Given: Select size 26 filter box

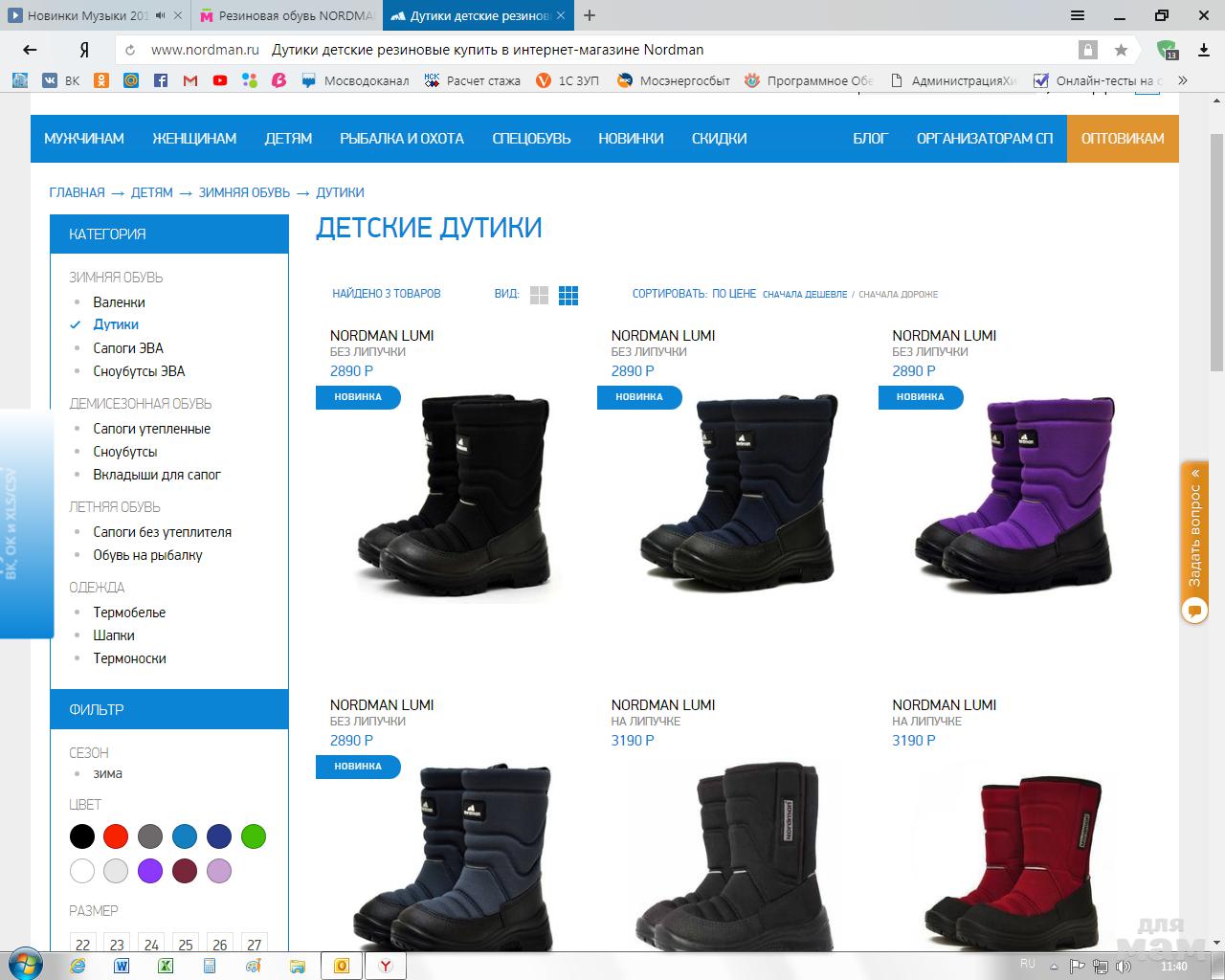Looking at the screenshot, I should tap(220, 944).
